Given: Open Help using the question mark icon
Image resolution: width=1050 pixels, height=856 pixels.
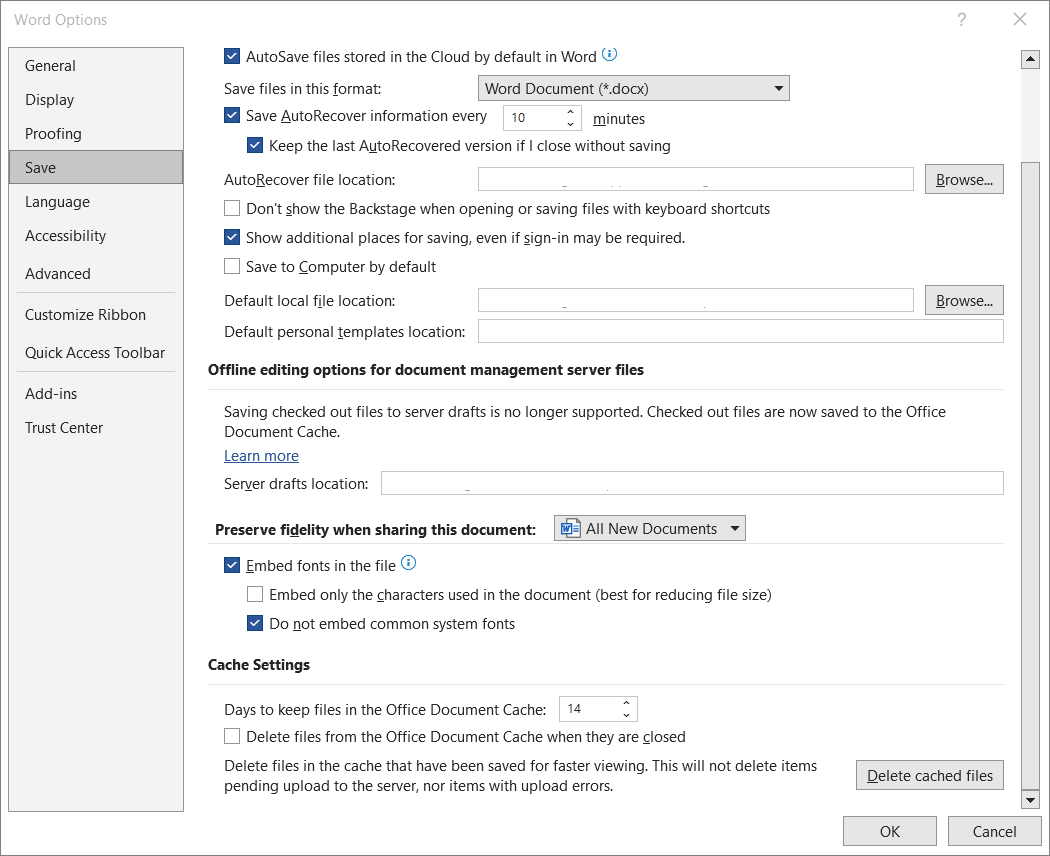Looking at the screenshot, I should 961,19.
